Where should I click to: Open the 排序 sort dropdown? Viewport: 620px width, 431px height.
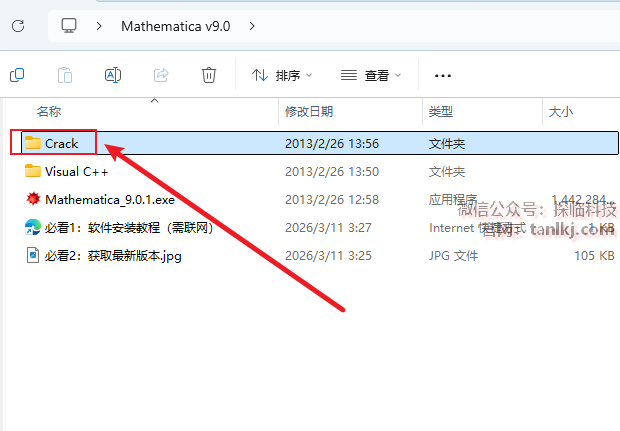coord(282,75)
